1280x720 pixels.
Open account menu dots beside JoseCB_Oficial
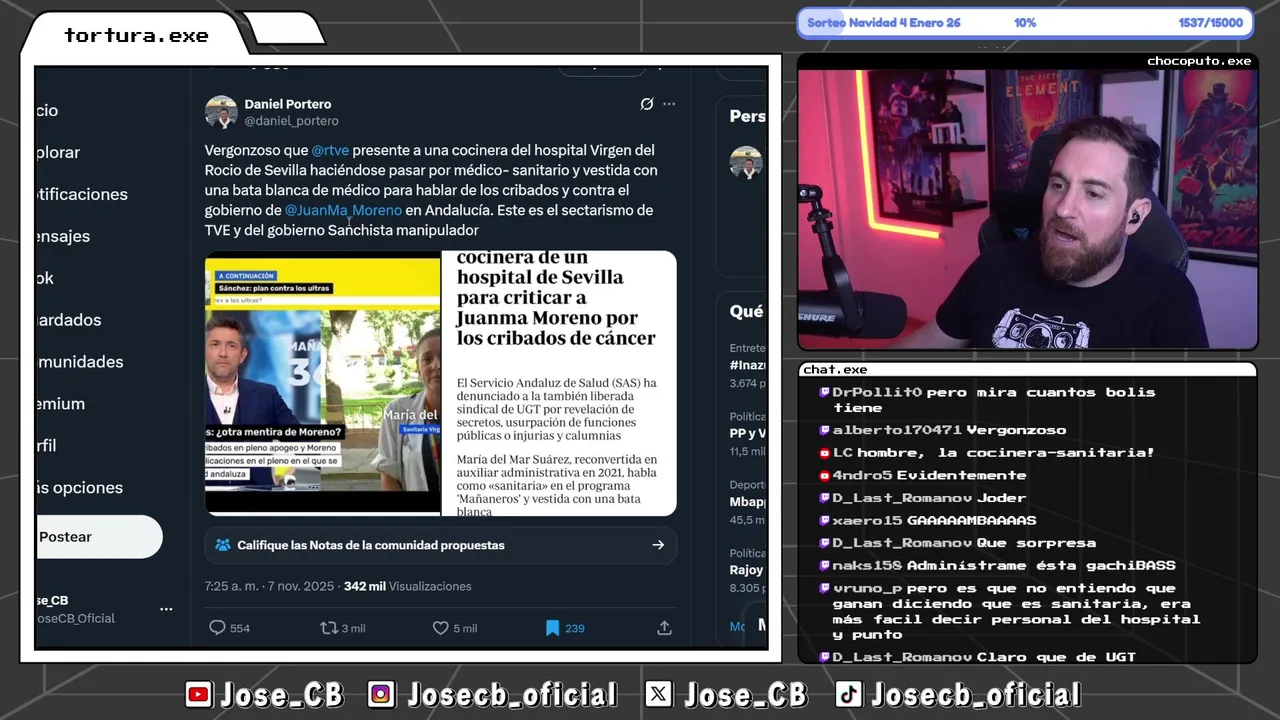(x=166, y=609)
